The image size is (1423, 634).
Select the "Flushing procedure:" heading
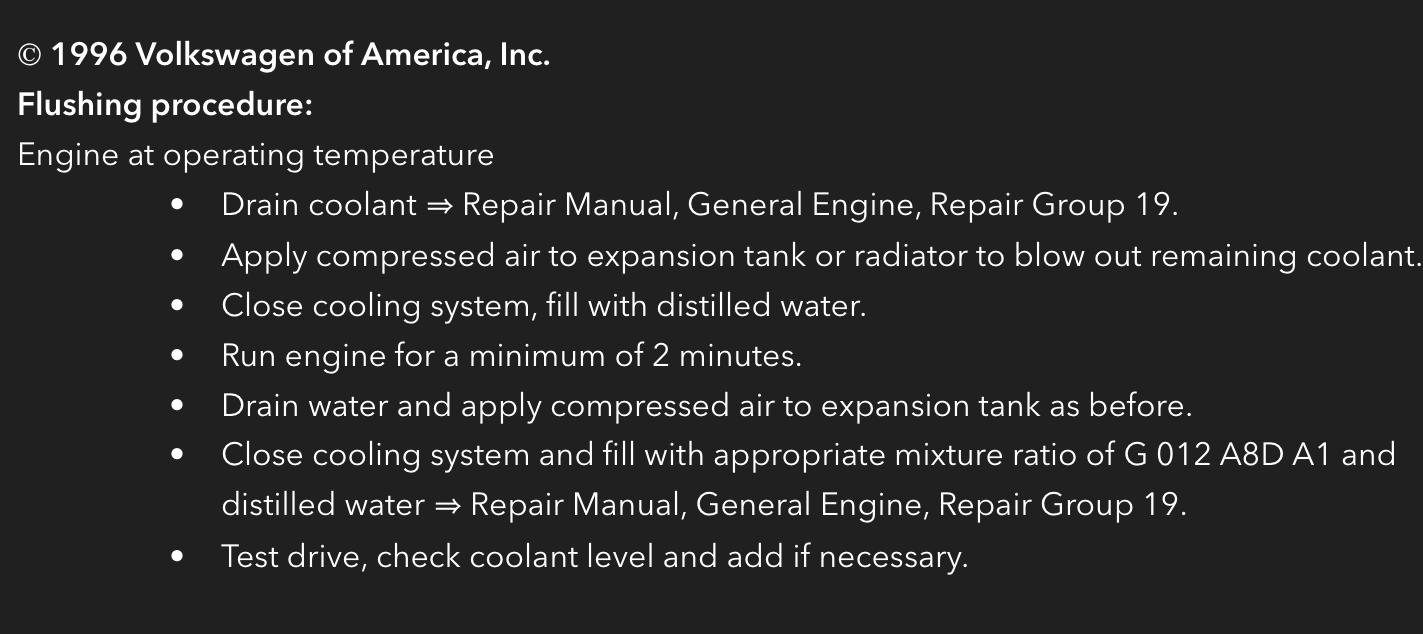click(165, 105)
